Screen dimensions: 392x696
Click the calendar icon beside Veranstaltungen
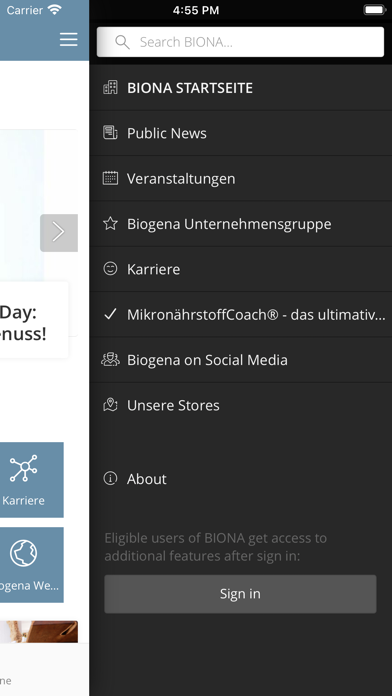pos(110,178)
